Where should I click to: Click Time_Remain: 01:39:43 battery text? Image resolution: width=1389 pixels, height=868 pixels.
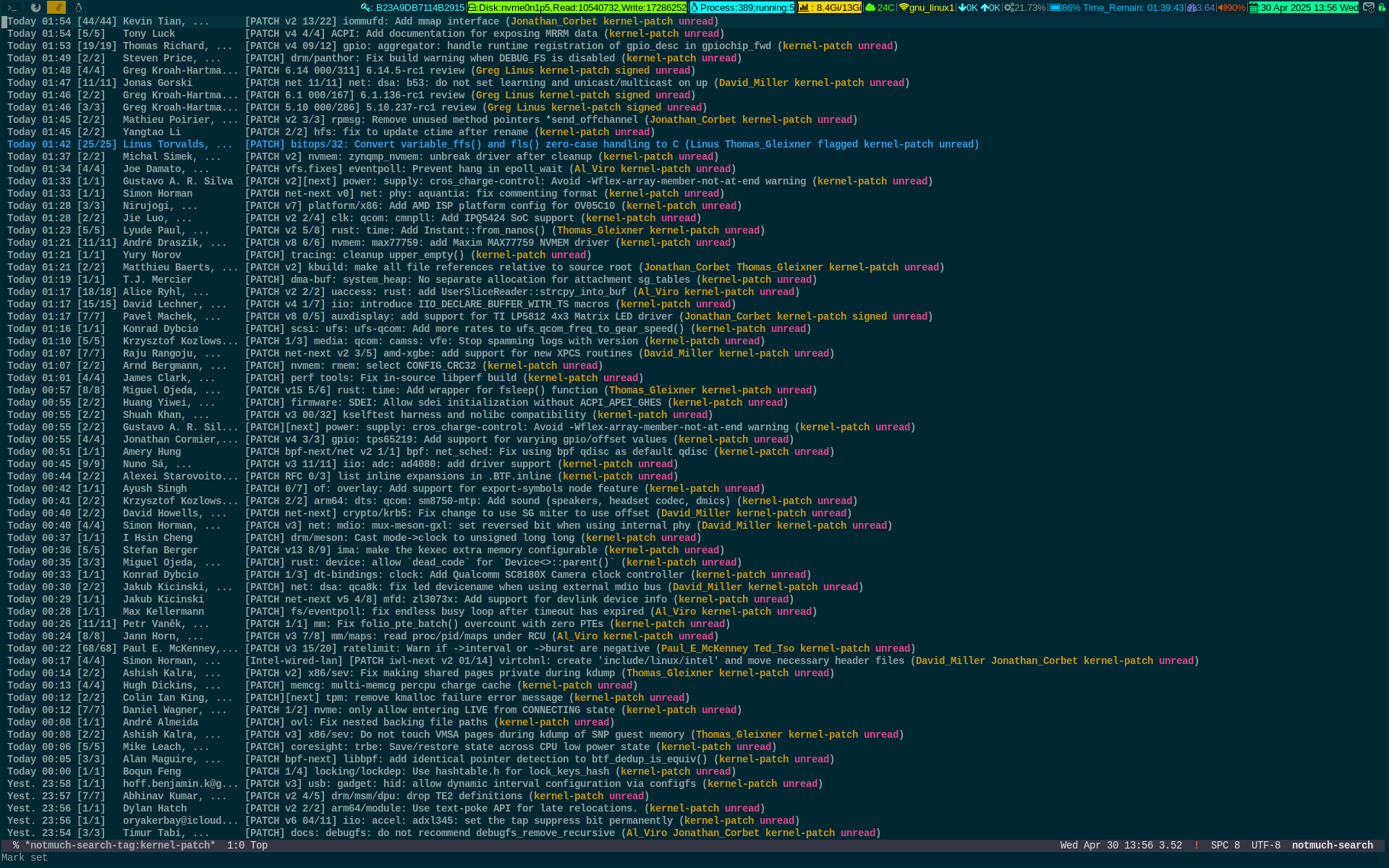(x=1133, y=7)
